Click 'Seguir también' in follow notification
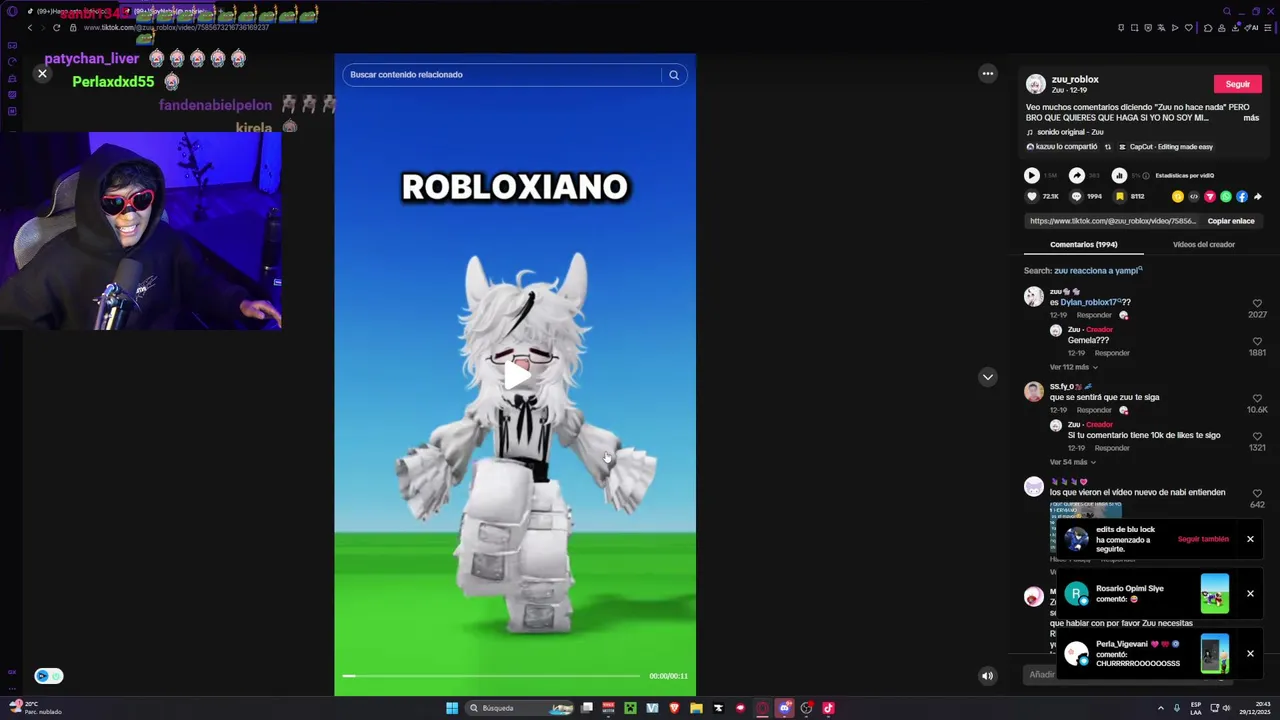This screenshot has width=1280, height=720. (x=1203, y=539)
